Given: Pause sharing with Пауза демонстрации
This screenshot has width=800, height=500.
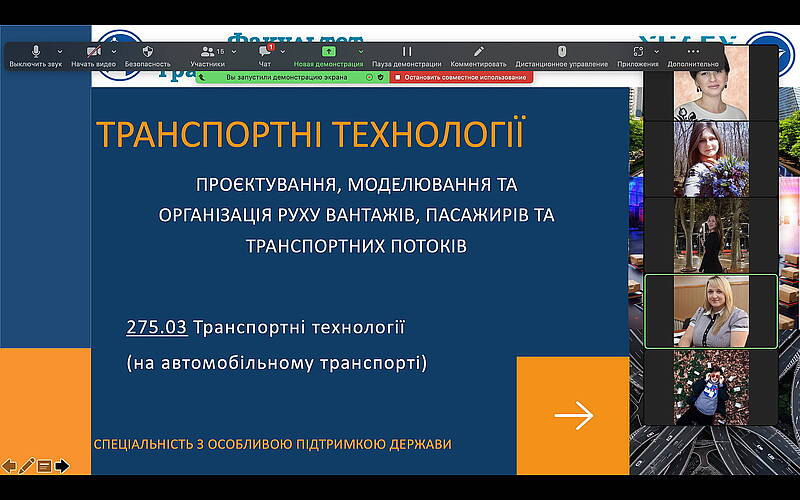Looking at the screenshot, I should click(x=407, y=56).
